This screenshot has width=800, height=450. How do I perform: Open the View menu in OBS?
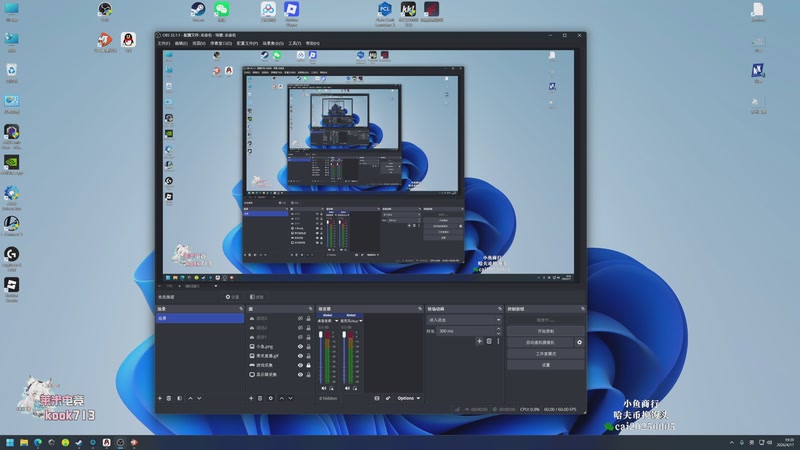(x=199, y=43)
